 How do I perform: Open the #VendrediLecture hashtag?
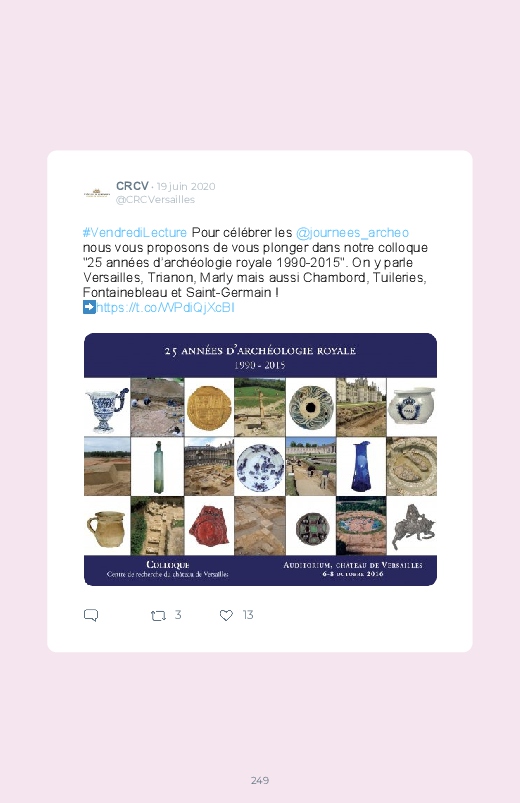coord(135,233)
